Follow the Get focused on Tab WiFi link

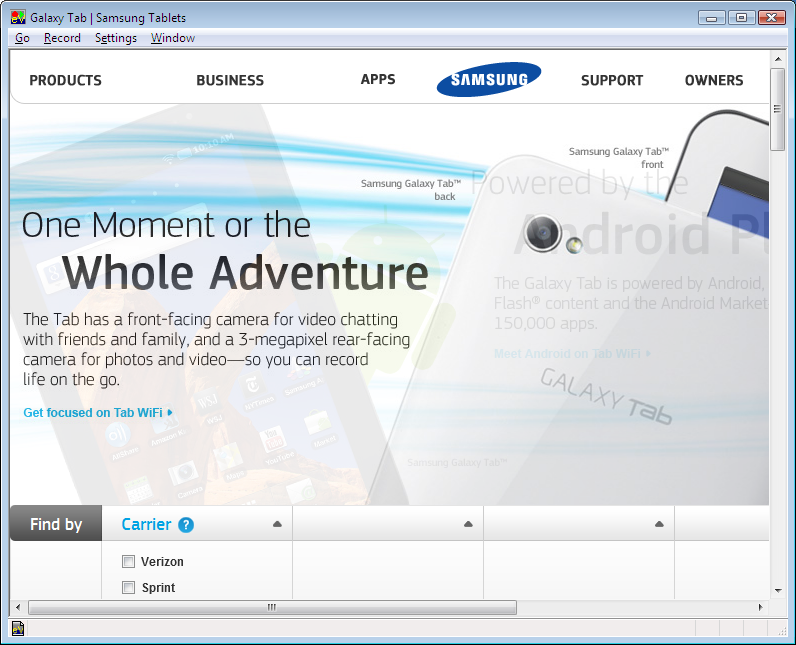click(98, 413)
